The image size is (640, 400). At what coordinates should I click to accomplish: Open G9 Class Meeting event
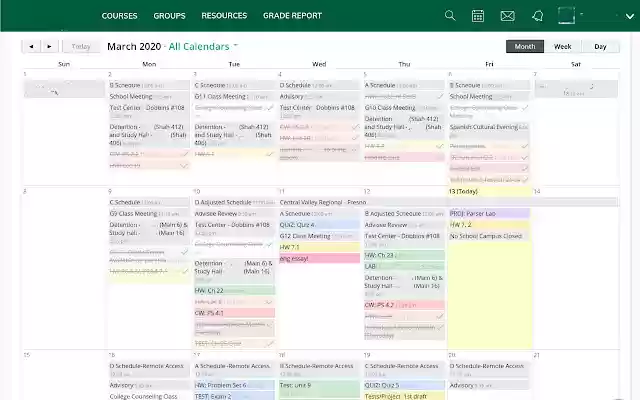click(x=149, y=213)
